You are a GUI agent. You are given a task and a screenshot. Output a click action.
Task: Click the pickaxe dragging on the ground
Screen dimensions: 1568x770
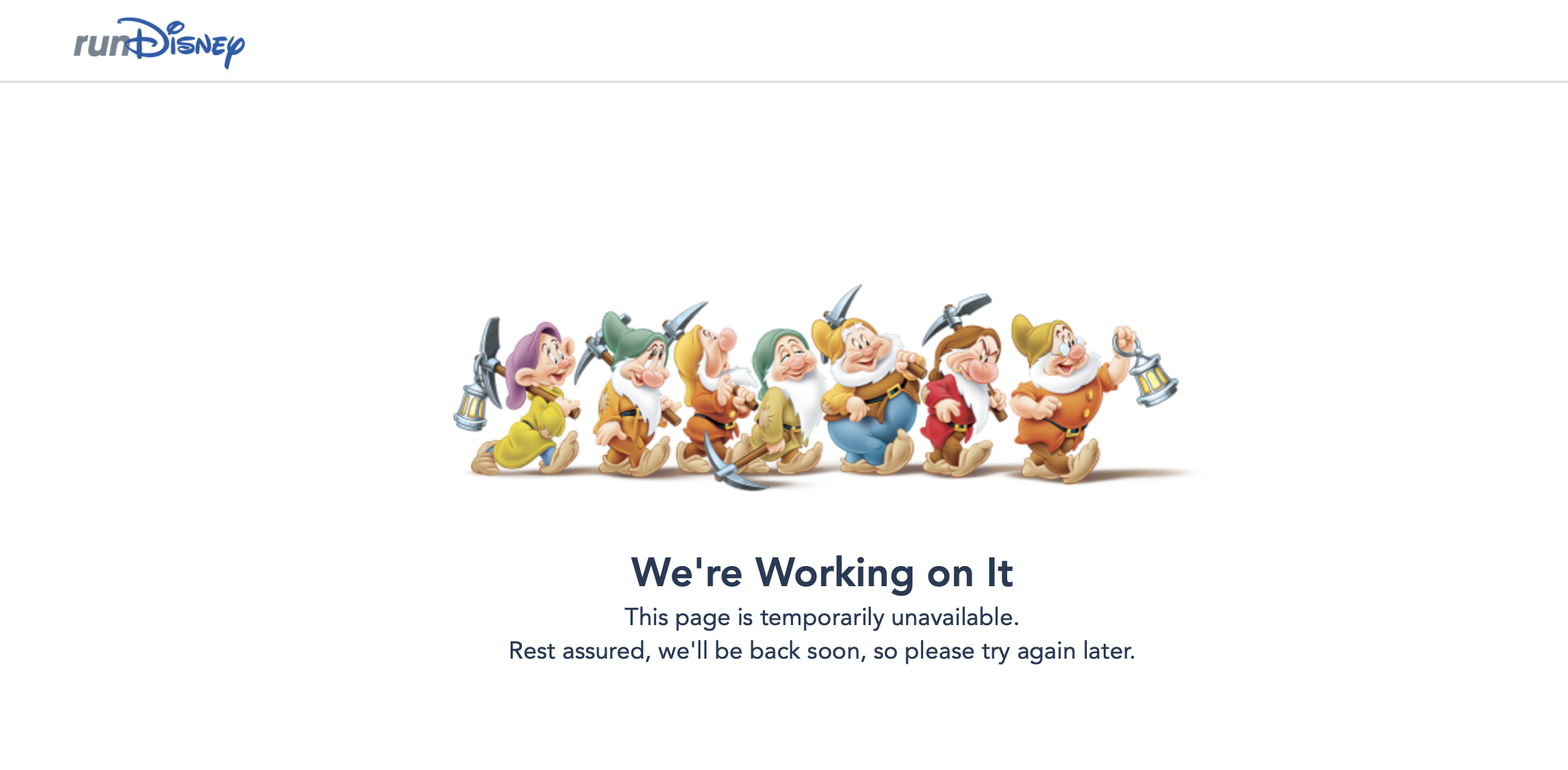pos(738,463)
